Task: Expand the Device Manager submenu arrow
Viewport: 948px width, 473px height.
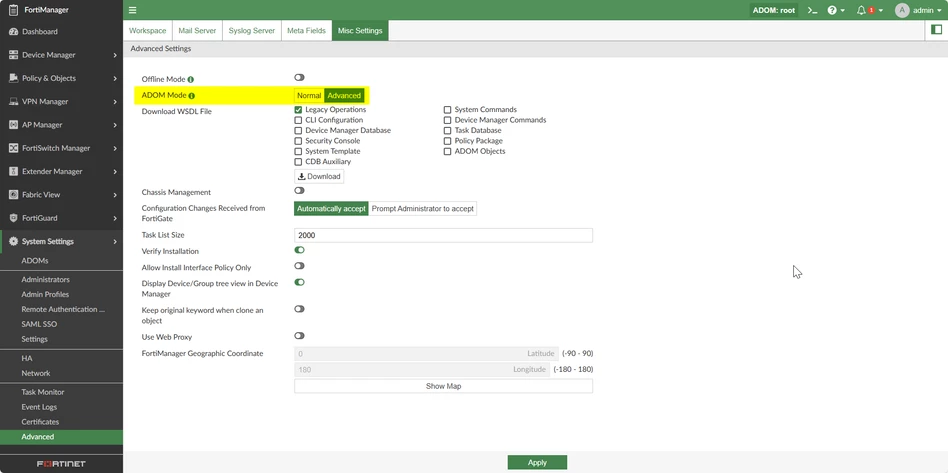Action: point(115,55)
